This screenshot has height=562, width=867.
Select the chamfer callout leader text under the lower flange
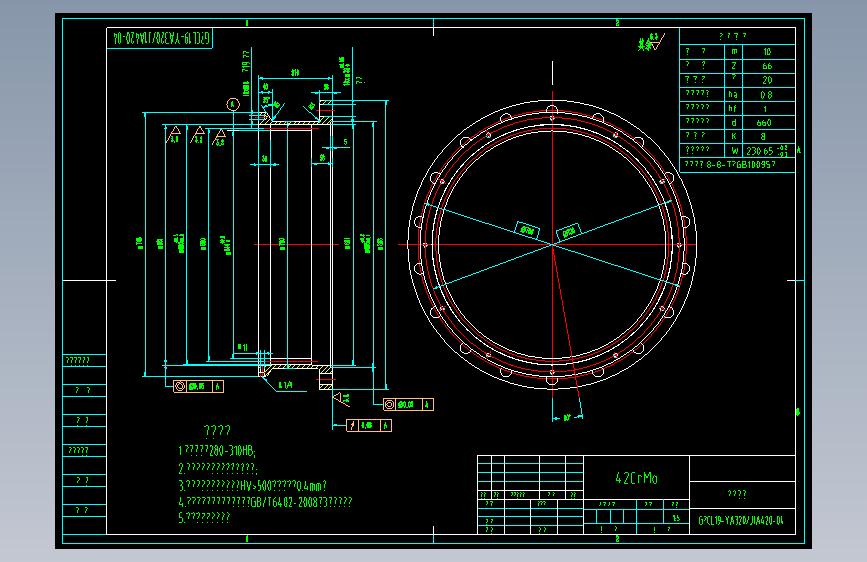coord(285,386)
